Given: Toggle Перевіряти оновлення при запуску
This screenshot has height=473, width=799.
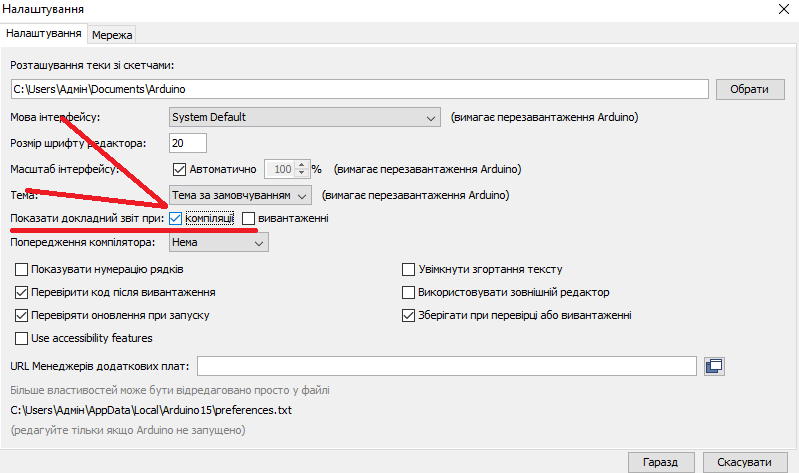Looking at the screenshot, I should click(22, 315).
